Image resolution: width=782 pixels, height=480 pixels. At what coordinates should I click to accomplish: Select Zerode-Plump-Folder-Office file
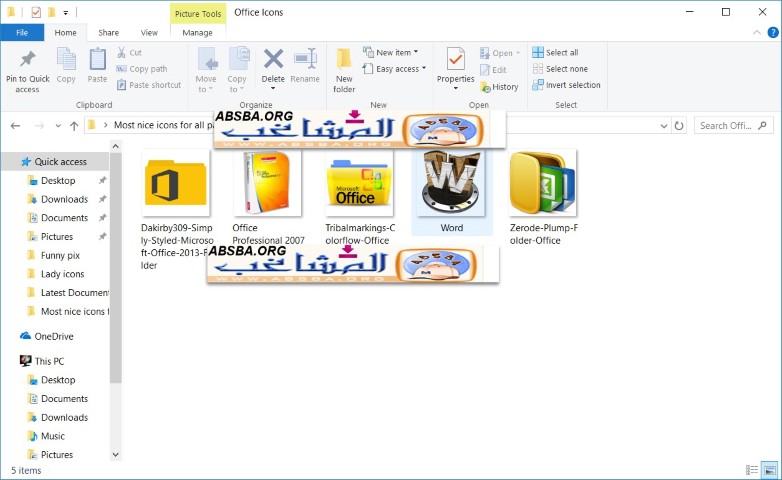[x=543, y=197]
